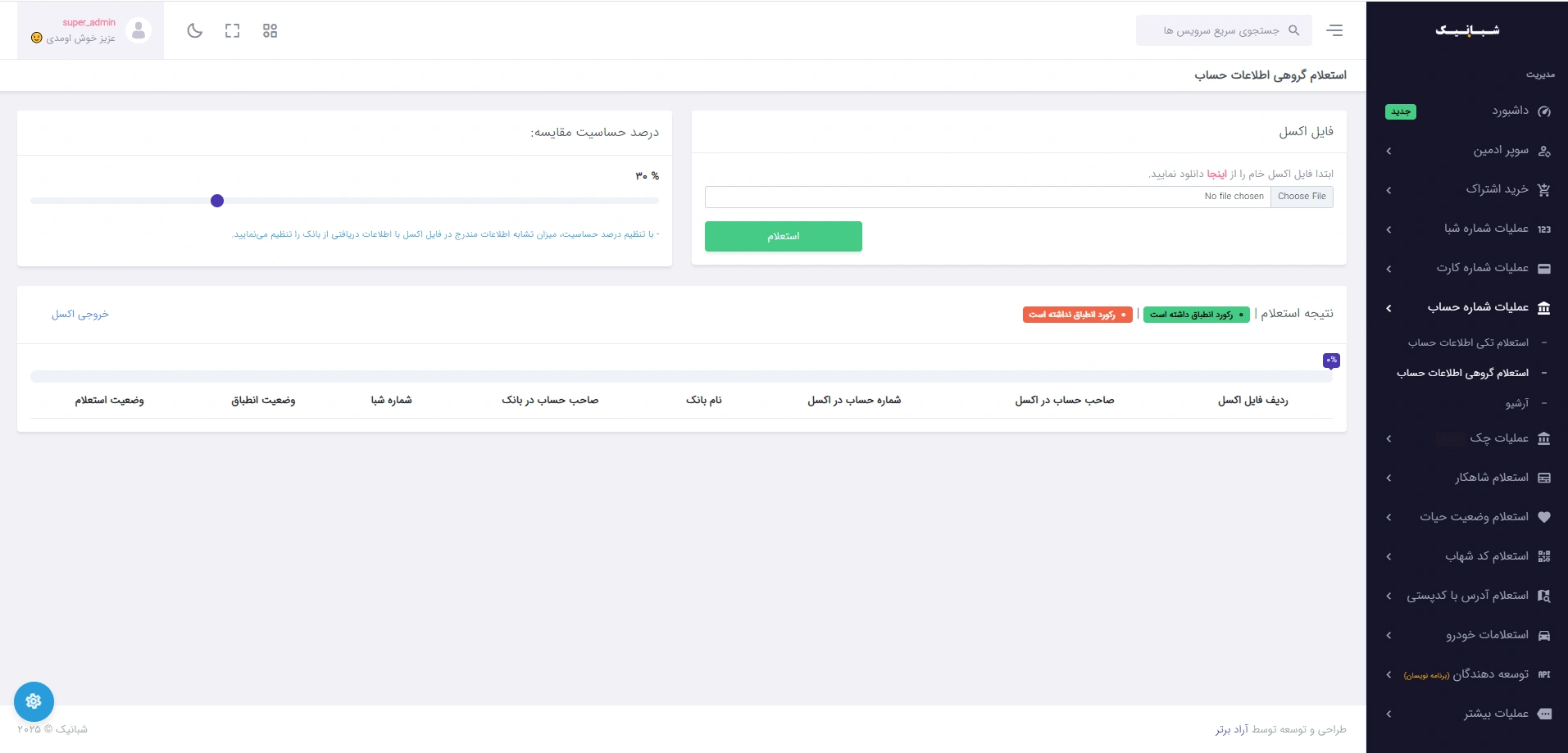This screenshot has width=1568, height=753.
Task: Click the استعلام آدرس با کدپستی map icon
Action: pos(1544,596)
